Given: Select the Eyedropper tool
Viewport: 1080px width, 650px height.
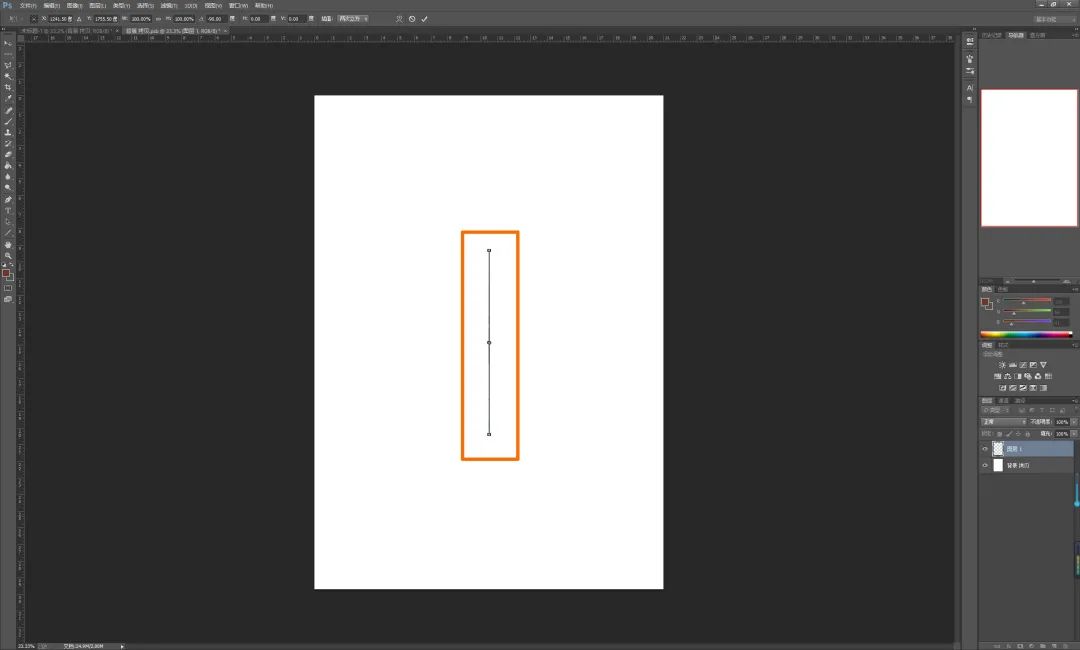Looking at the screenshot, I should [8, 98].
